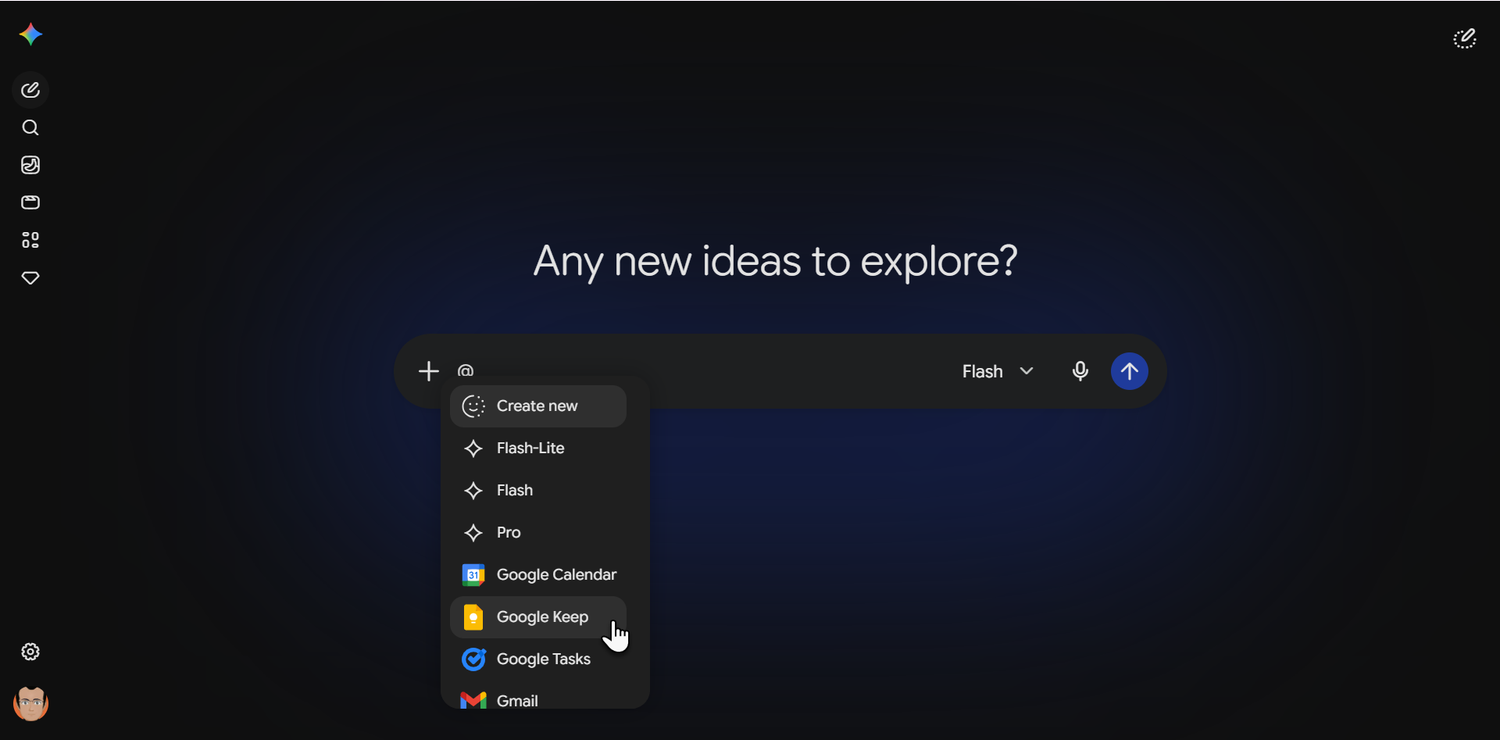
Task: Pick Gmail from the mention list
Action: [538, 697]
